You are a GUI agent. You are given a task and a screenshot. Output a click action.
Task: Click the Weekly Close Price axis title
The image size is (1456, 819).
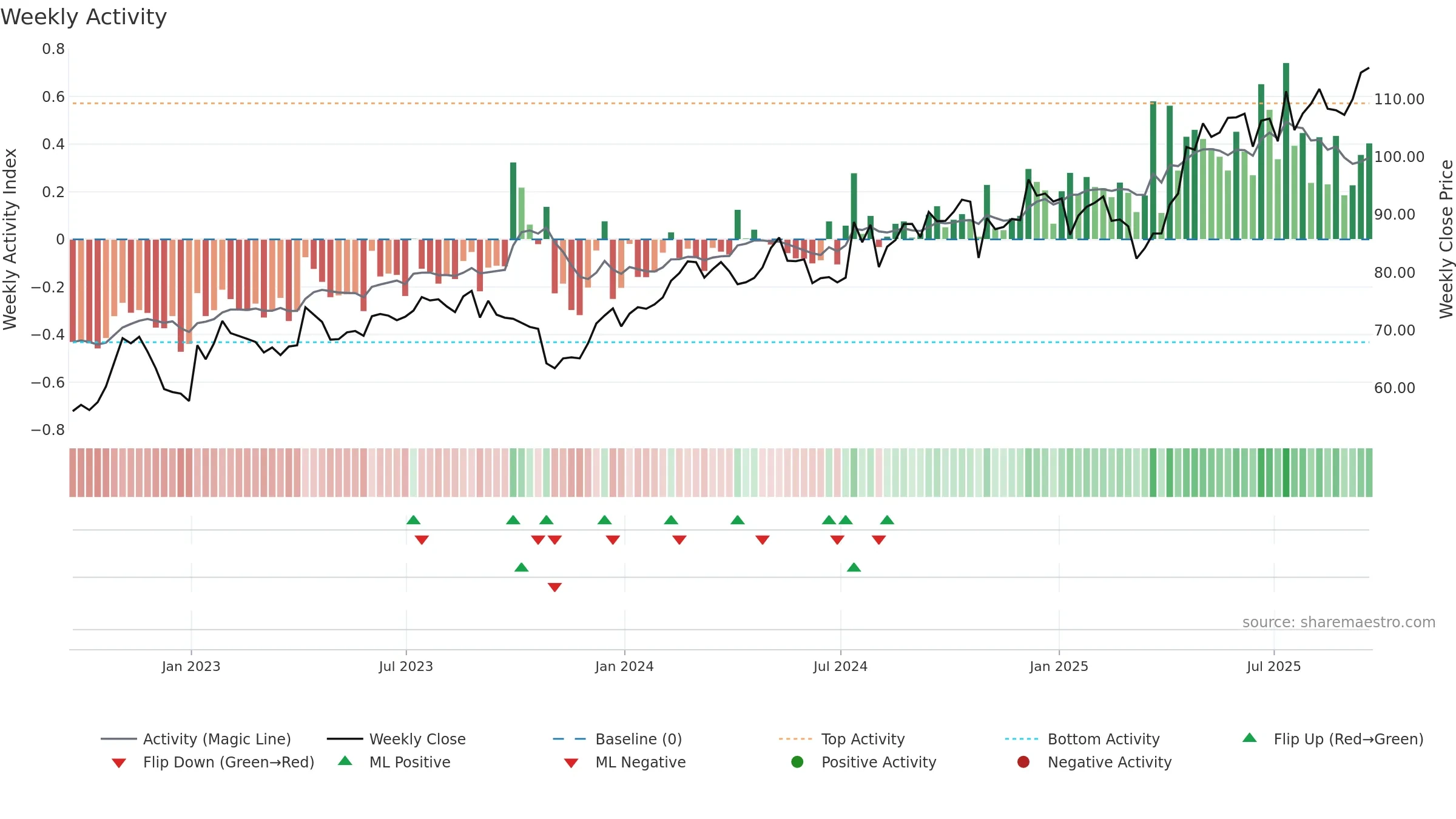point(1446,240)
